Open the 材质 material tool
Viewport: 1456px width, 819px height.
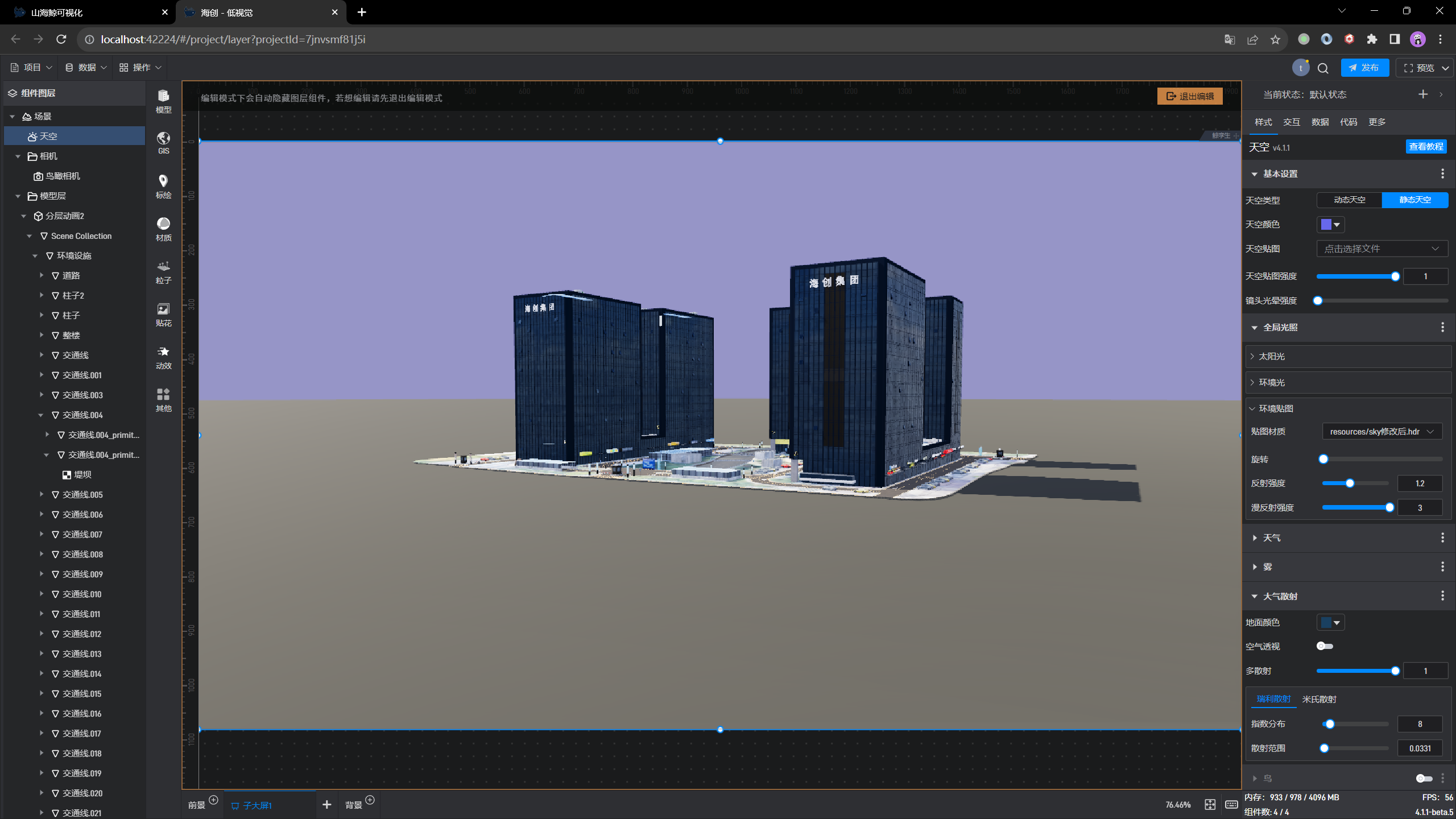163,229
